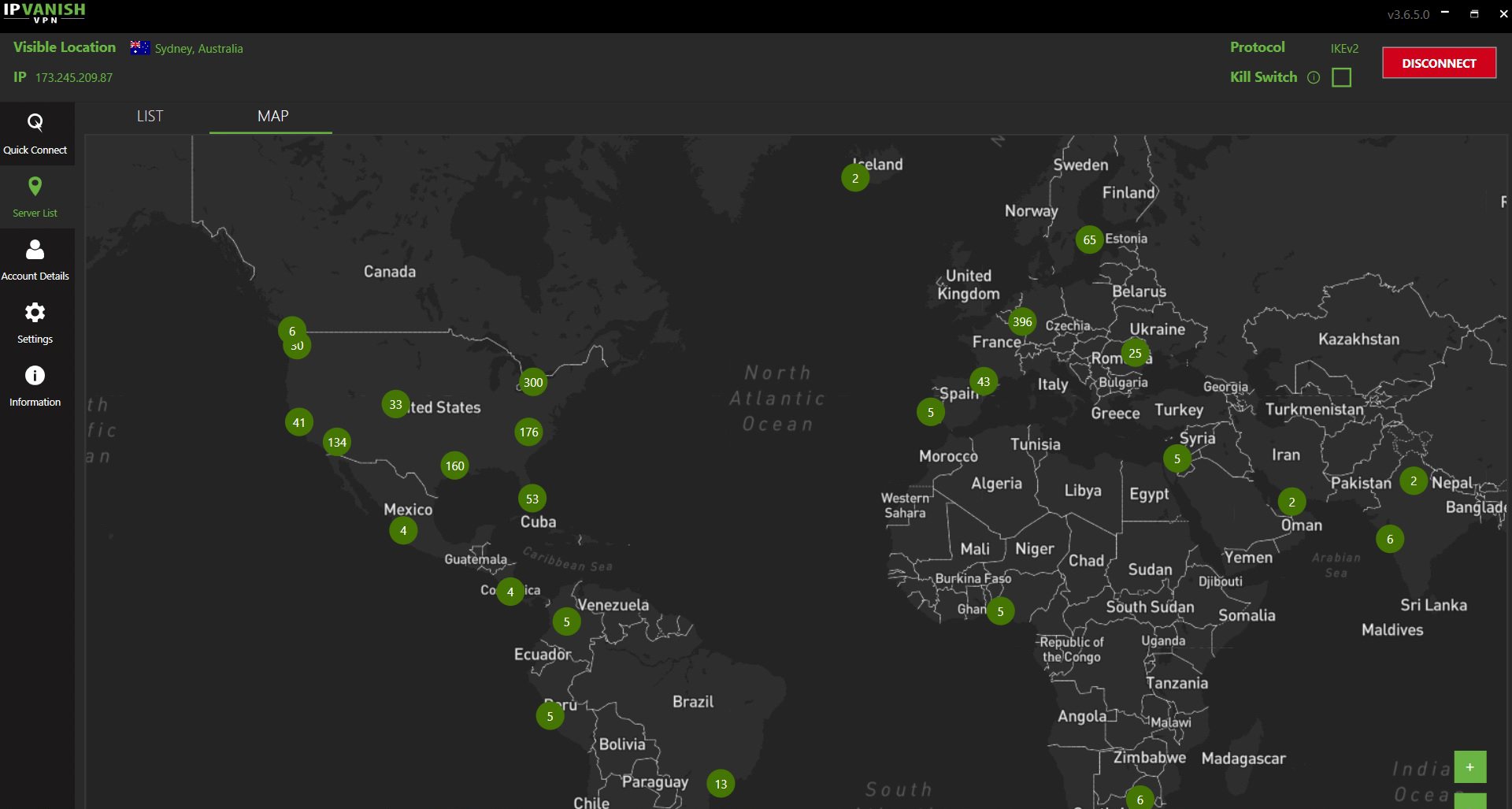Image resolution: width=1512 pixels, height=809 pixels.
Task: Click the Australia flag icon
Action: pos(139,47)
